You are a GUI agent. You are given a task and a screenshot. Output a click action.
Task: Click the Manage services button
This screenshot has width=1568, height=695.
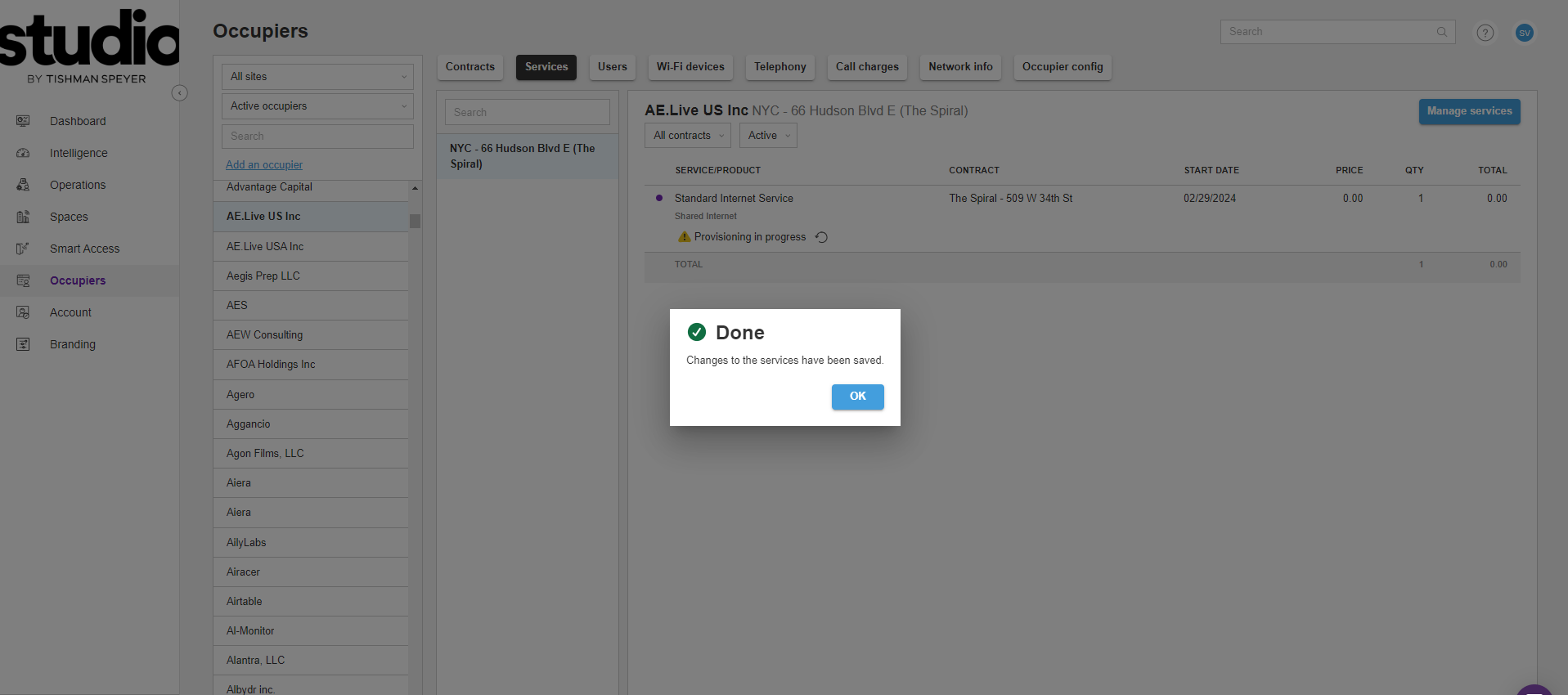tap(1469, 111)
